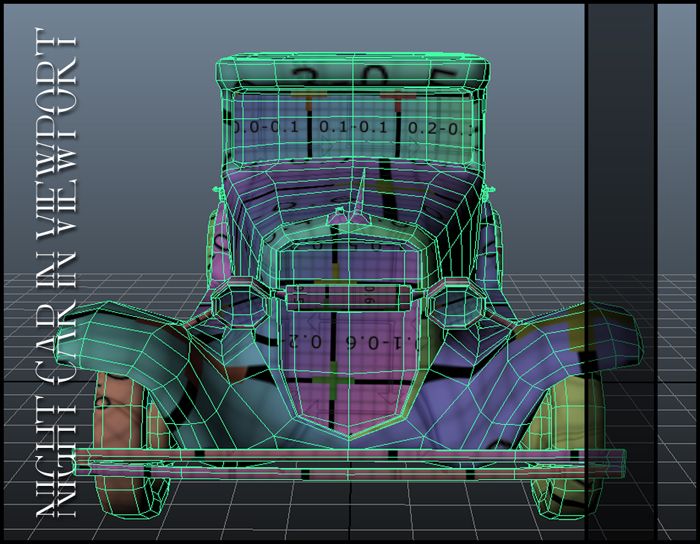Select the front bumper bar mesh

pos(350,464)
